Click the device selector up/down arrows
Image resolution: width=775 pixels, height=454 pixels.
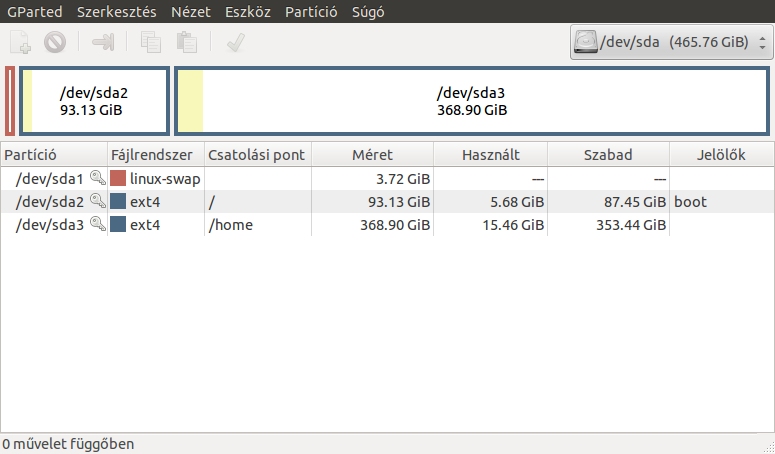point(762,42)
